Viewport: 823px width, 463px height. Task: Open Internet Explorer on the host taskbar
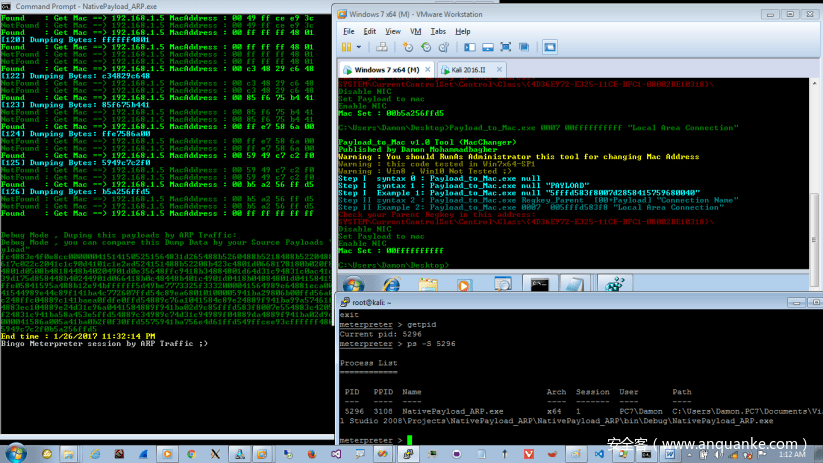pyautogui.click(x=95, y=454)
